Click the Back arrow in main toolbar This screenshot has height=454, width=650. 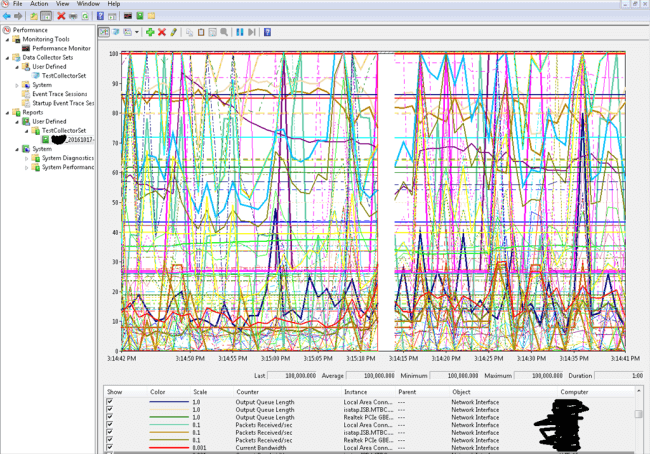click(8, 16)
